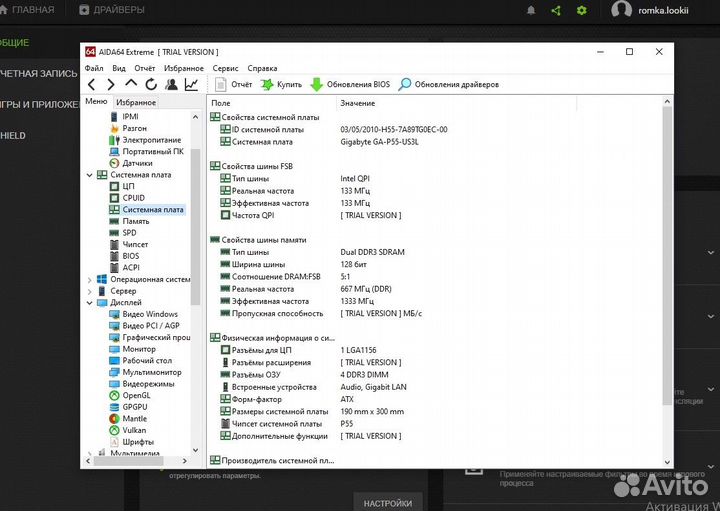Select CPUID in the tree

(133, 198)
